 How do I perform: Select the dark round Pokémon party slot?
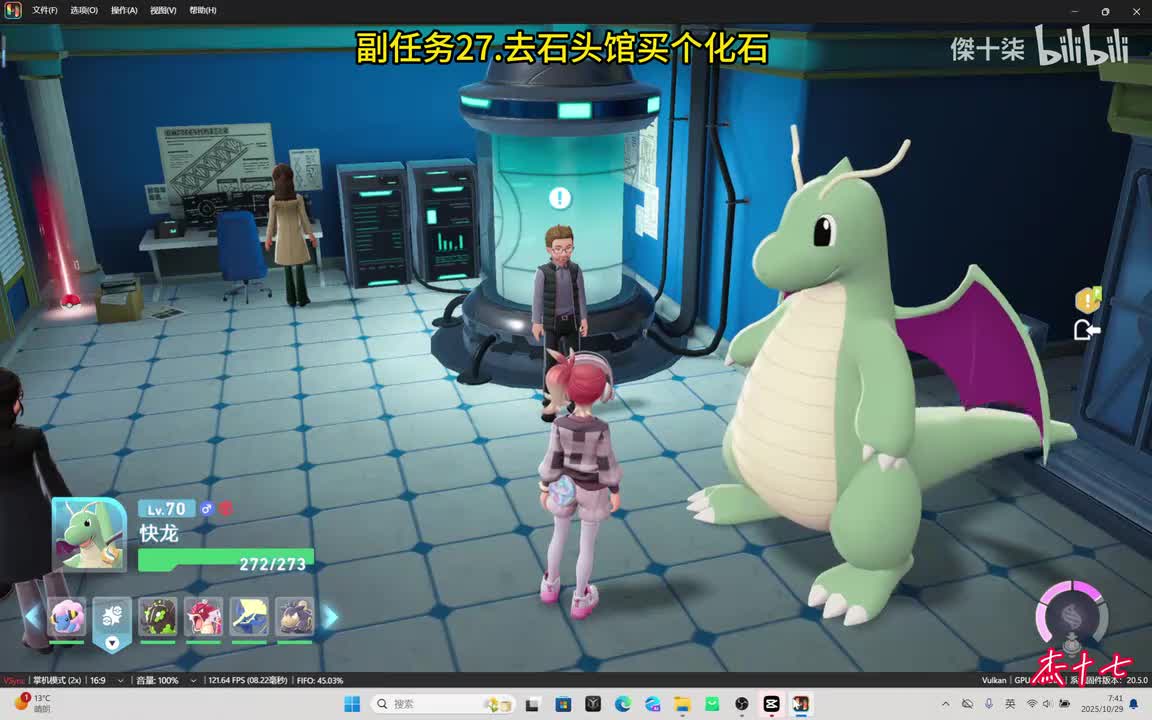click(295, 616)
